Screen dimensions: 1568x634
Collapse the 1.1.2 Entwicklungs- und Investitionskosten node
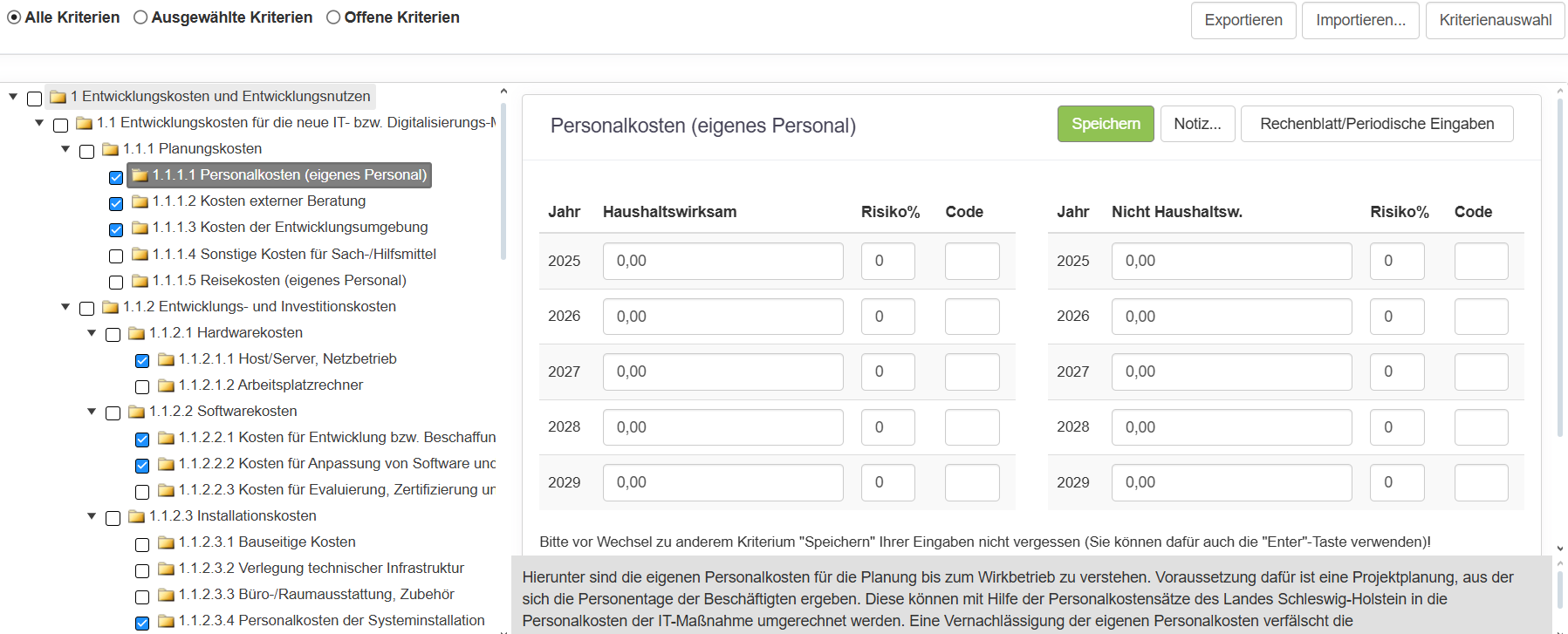click(x=65, y=307)
